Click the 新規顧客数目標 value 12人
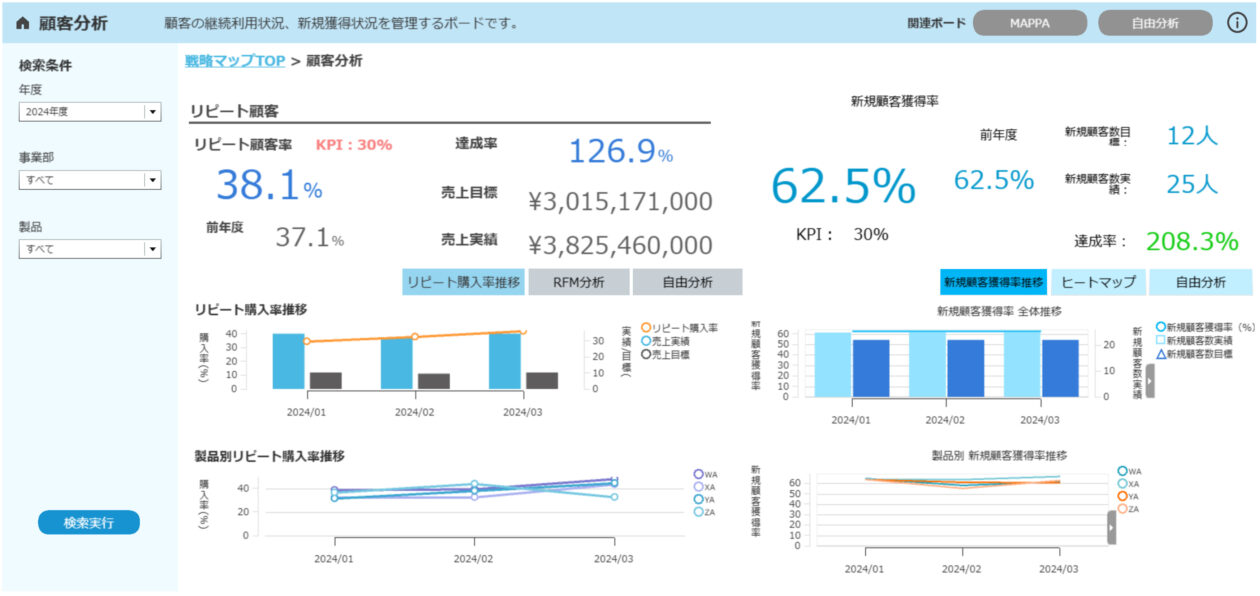 [x=1192, y=136]
